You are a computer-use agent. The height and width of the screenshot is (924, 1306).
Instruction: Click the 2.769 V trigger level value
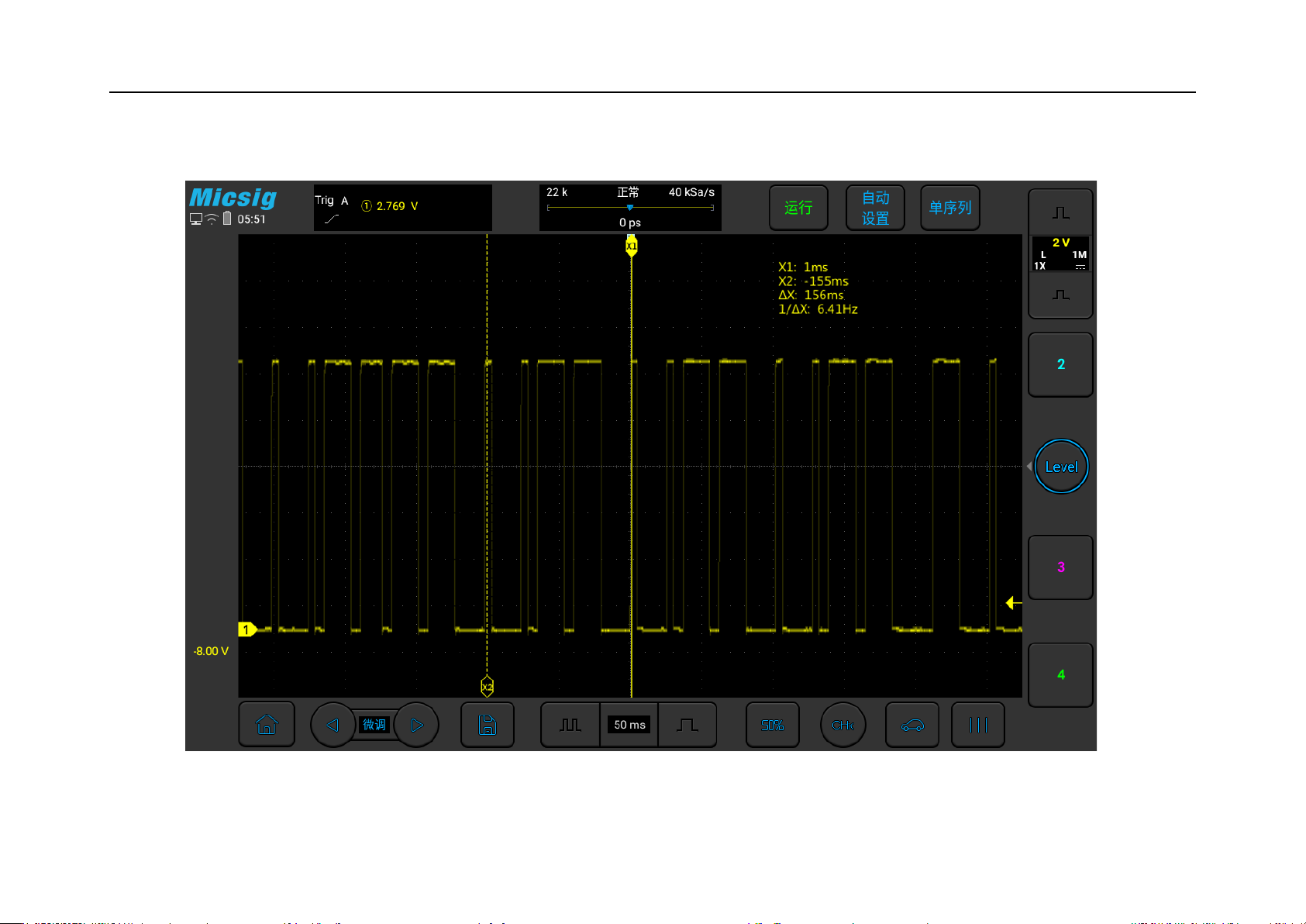397,206
